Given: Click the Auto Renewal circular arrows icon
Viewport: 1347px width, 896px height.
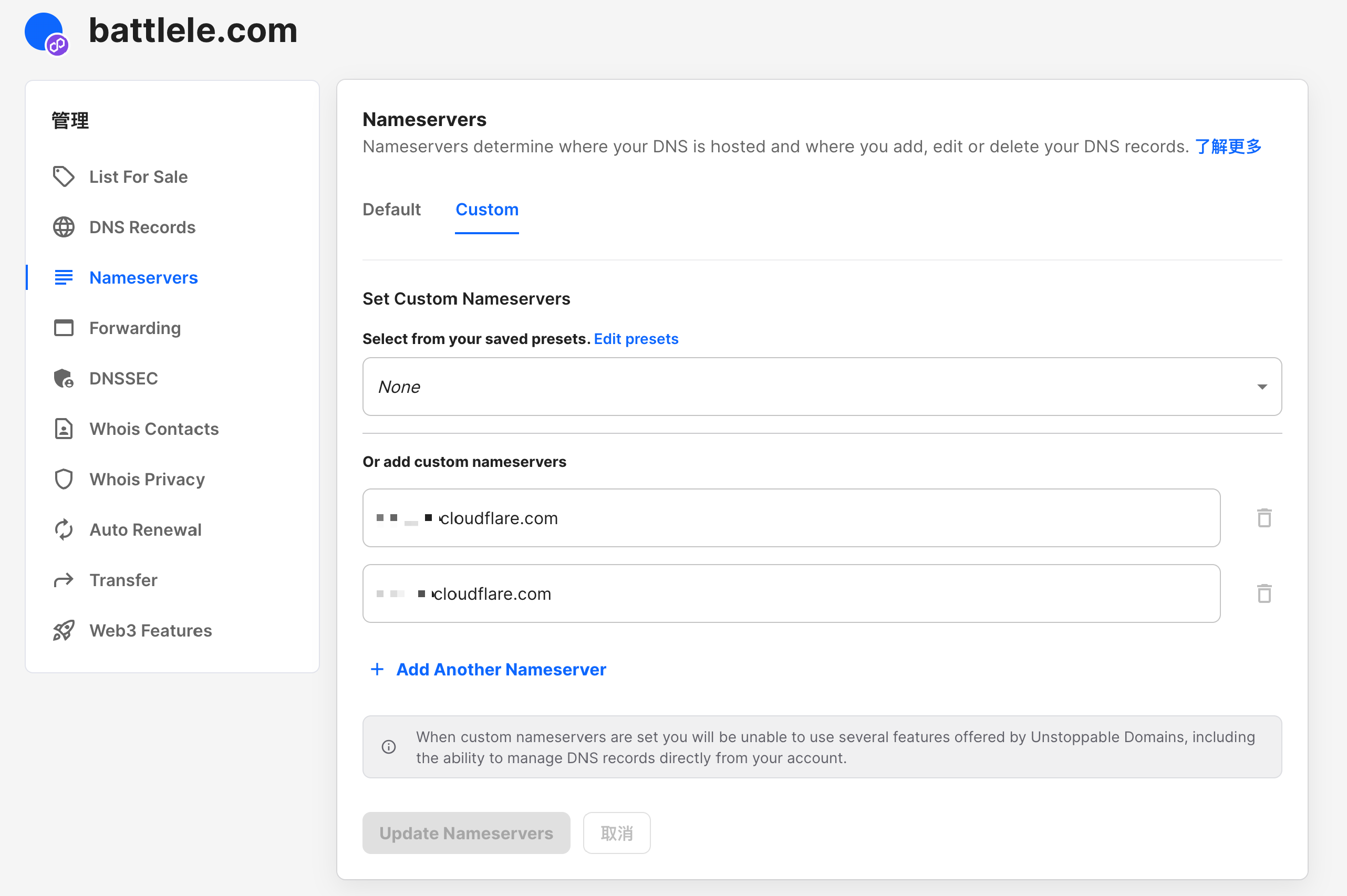Looking at the screenshot, I should click(64, 530).
